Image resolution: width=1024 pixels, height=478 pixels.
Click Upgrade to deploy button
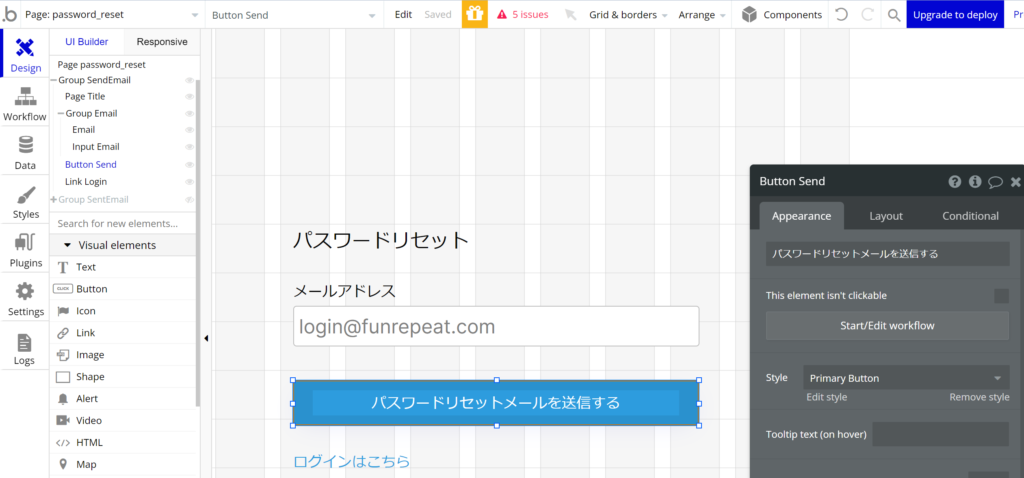click(x=955, y=14)
